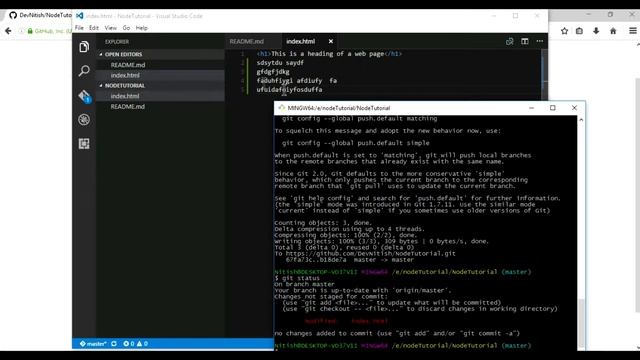640x360 pixels.
Task: Open the Source Control (Git) view
Action: 84,96
